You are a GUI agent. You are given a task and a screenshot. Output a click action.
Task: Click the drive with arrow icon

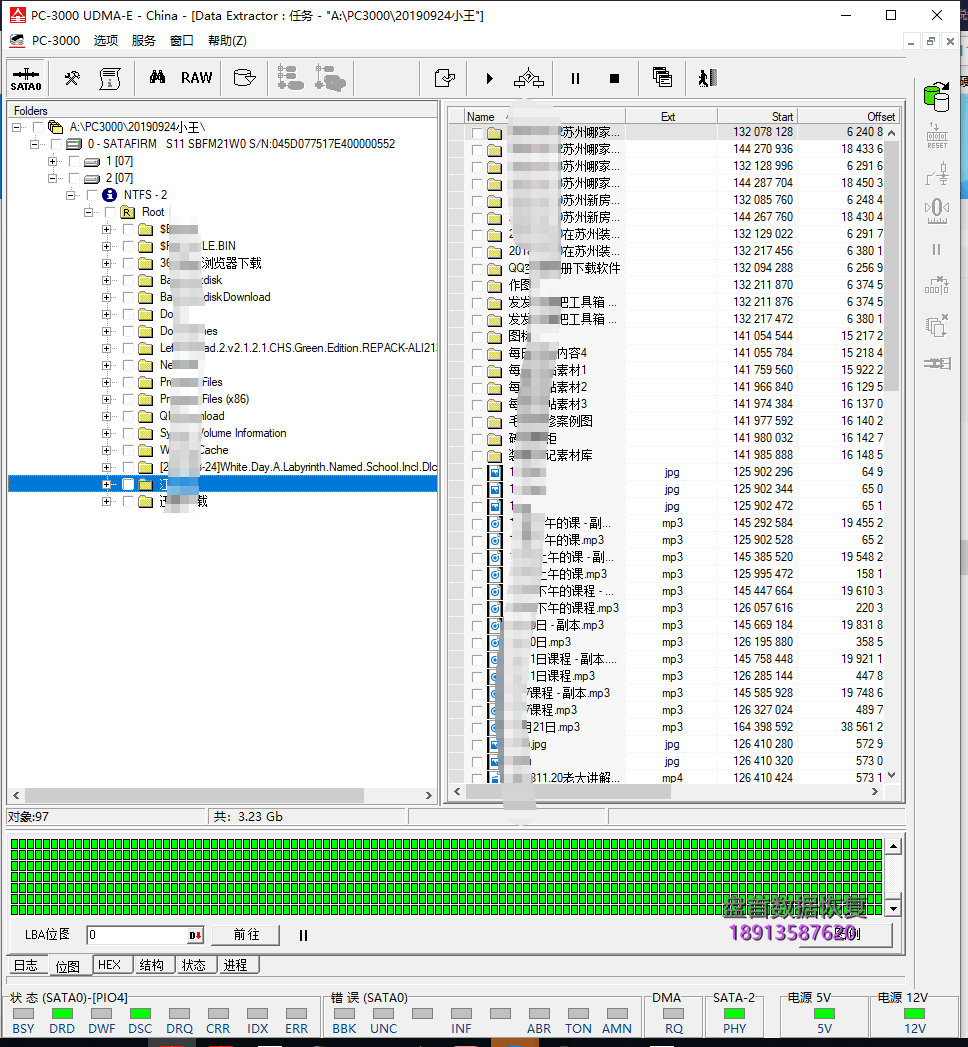(245, 78)
